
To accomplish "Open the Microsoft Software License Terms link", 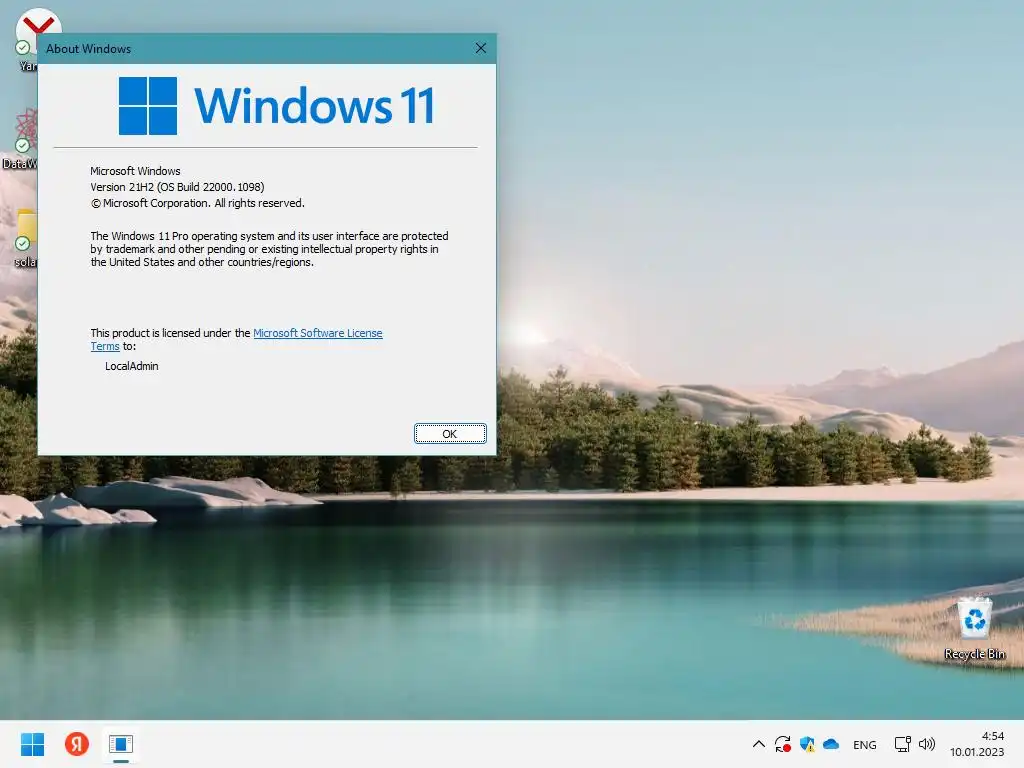I will [x=317, y=333].
